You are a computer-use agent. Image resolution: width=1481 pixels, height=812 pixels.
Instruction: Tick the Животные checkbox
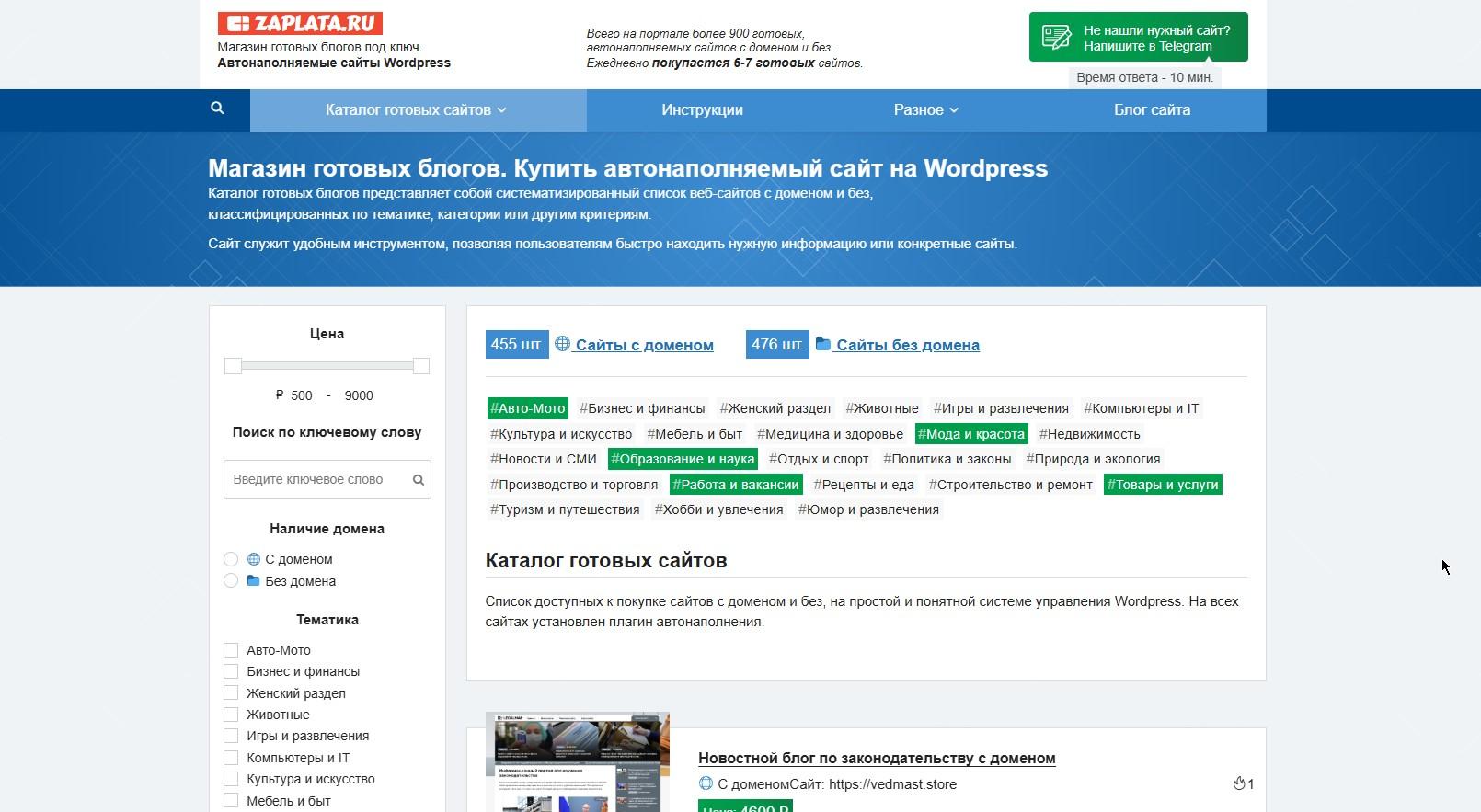tap(231, 715)
